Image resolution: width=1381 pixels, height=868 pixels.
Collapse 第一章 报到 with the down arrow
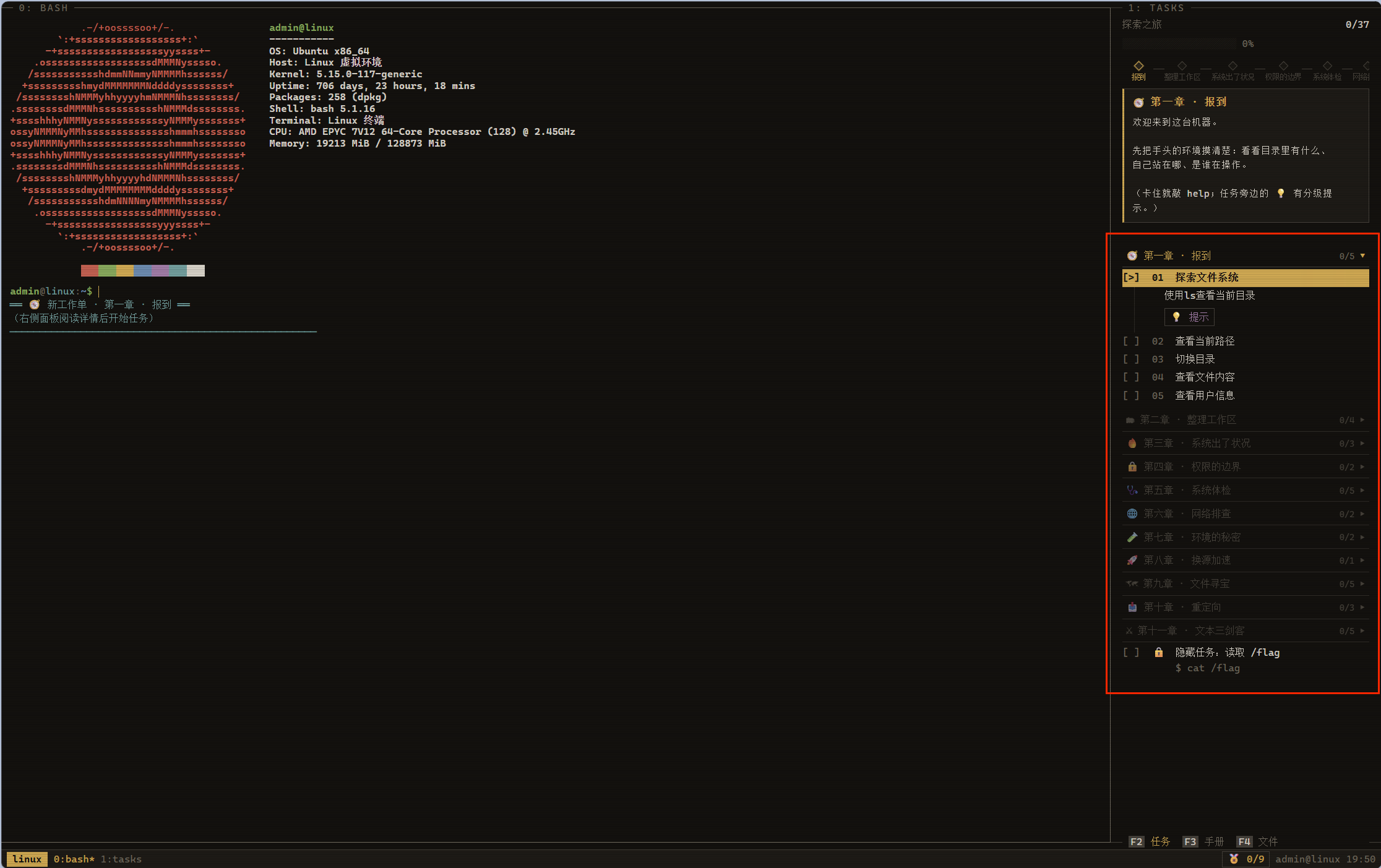[1362, 256]
